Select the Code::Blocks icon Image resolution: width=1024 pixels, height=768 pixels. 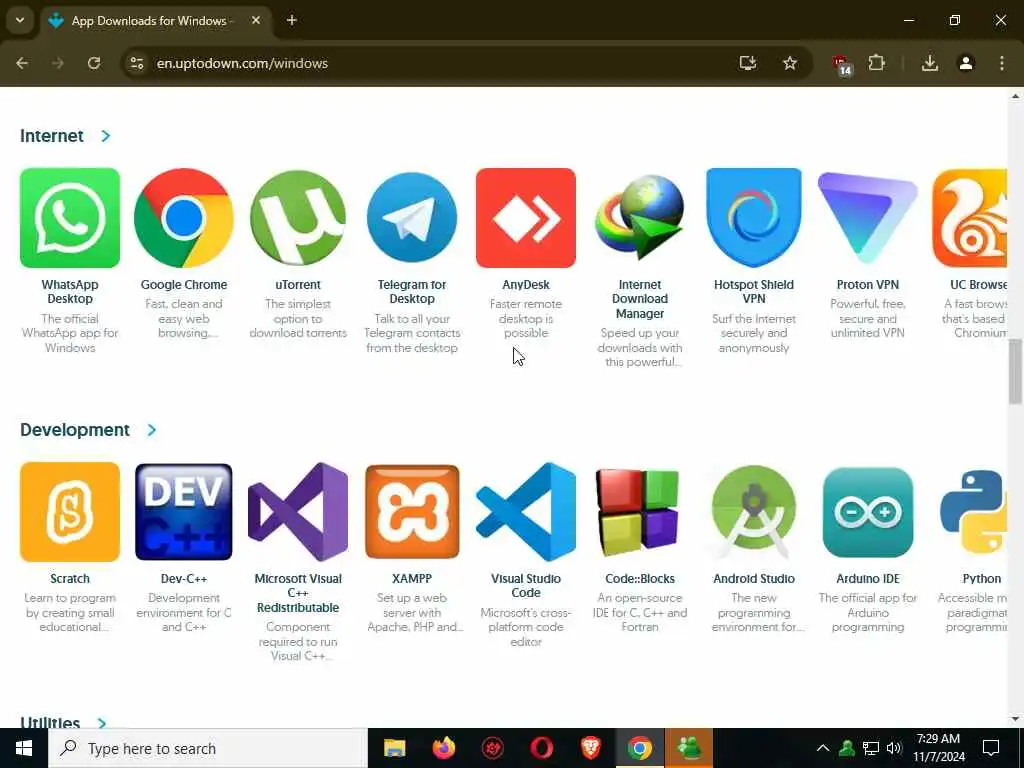coord(640,512)
